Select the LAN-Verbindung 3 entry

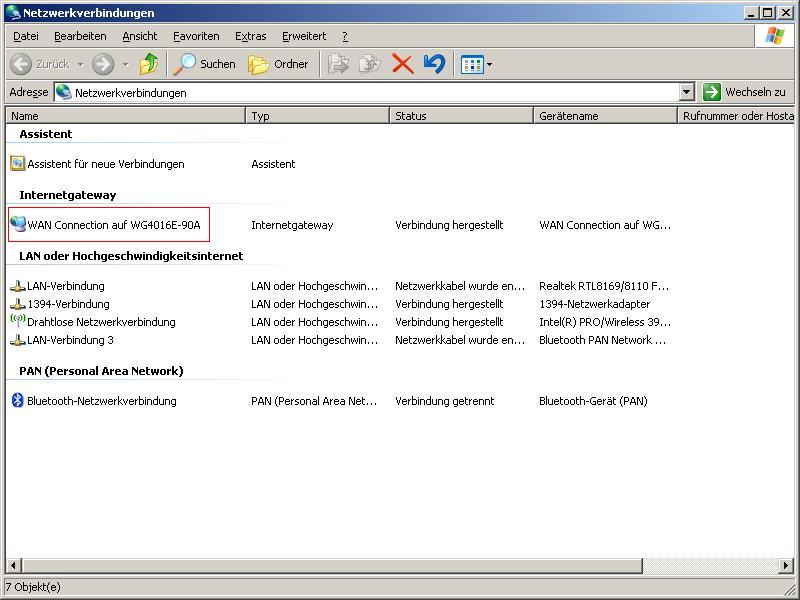coord(70,340)
